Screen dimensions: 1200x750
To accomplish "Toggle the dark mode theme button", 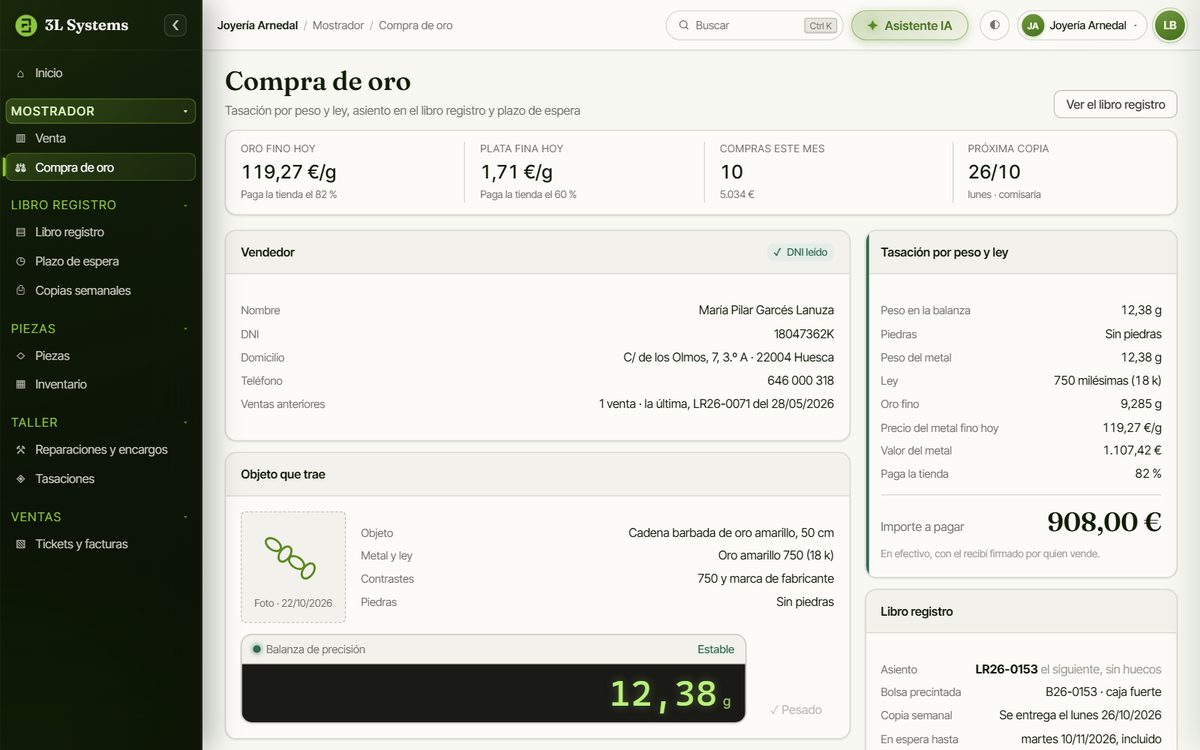I will pos(994,25).
